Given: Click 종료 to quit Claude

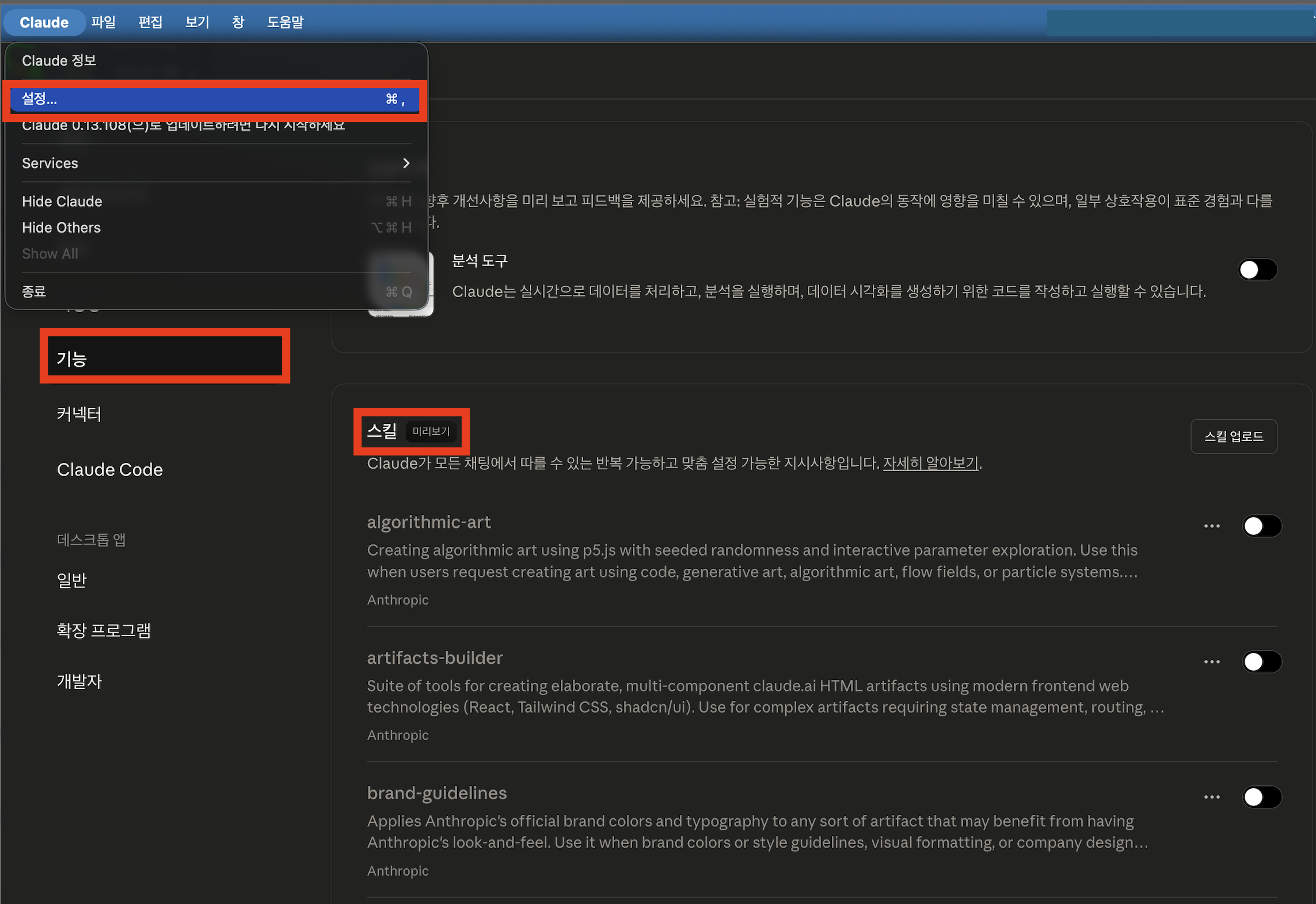Looking at the screenshot, I should (x=34, y=291).
